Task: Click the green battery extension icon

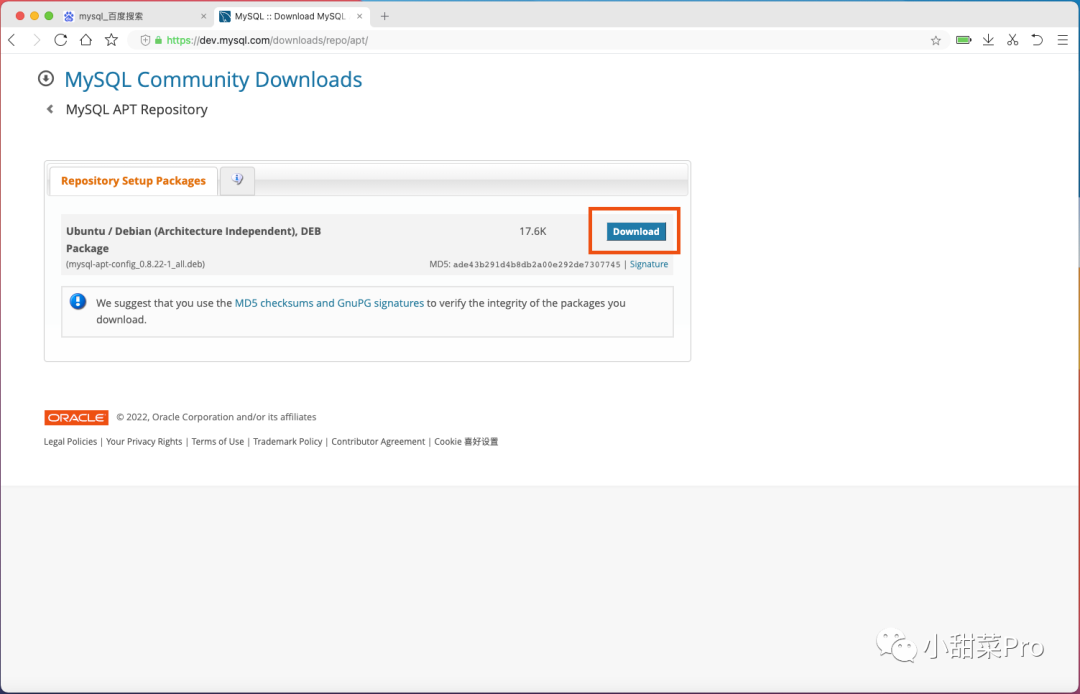Action: click(x=964, y=40)
